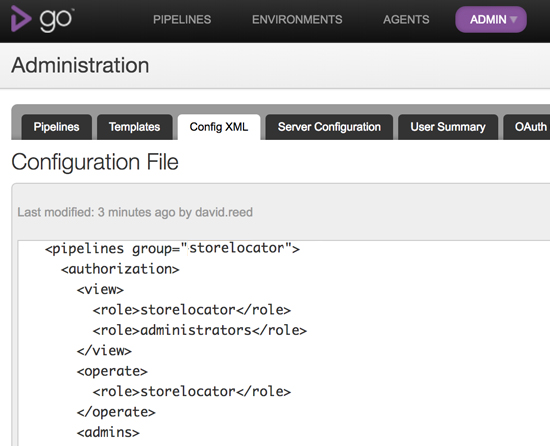Switch to the OAuth tab
Image resolution: width=550 pixels, height=446 pixels.
[x=528, y=127]
